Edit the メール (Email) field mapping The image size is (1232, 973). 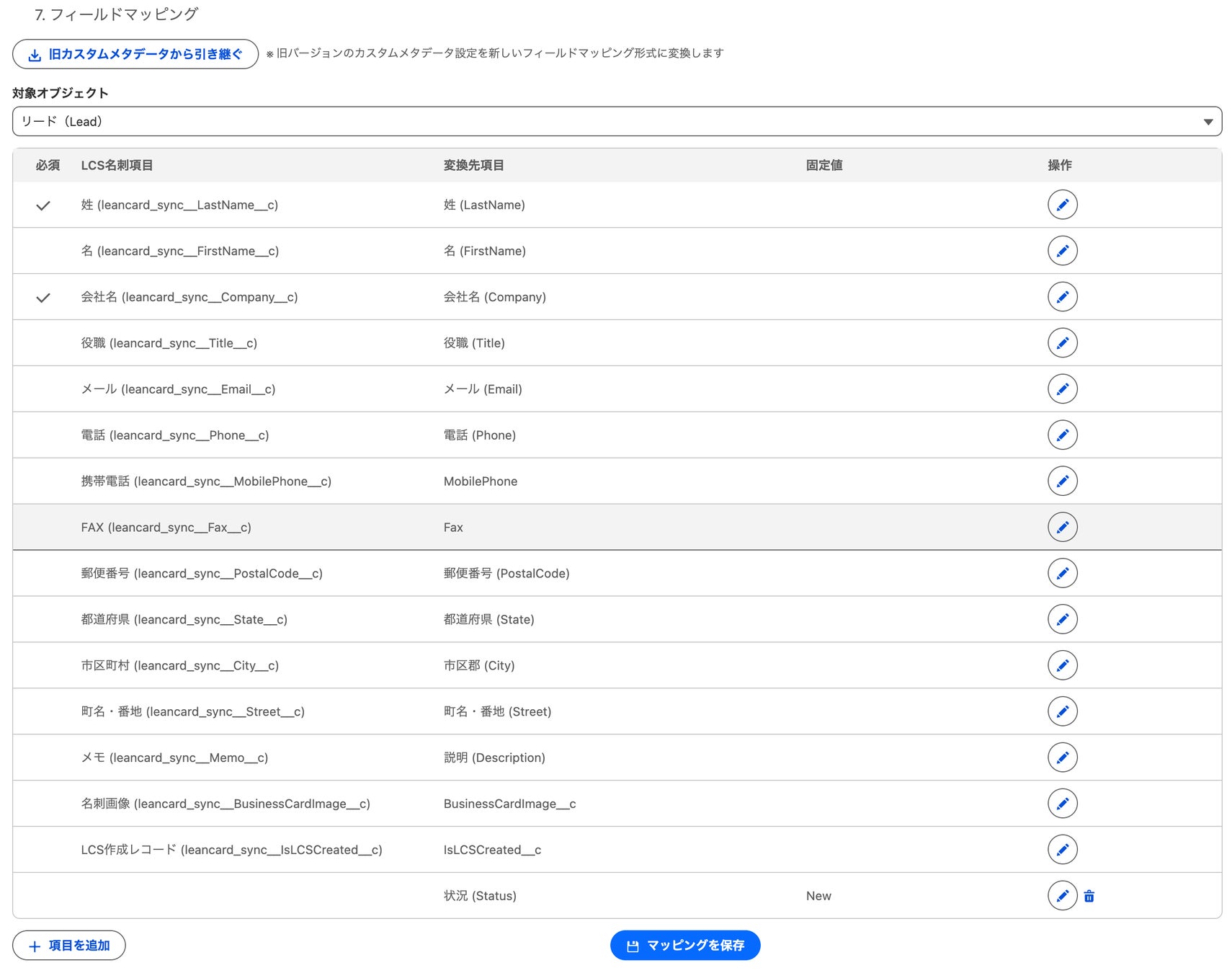pyautogui.click(x=1062, y=389)
